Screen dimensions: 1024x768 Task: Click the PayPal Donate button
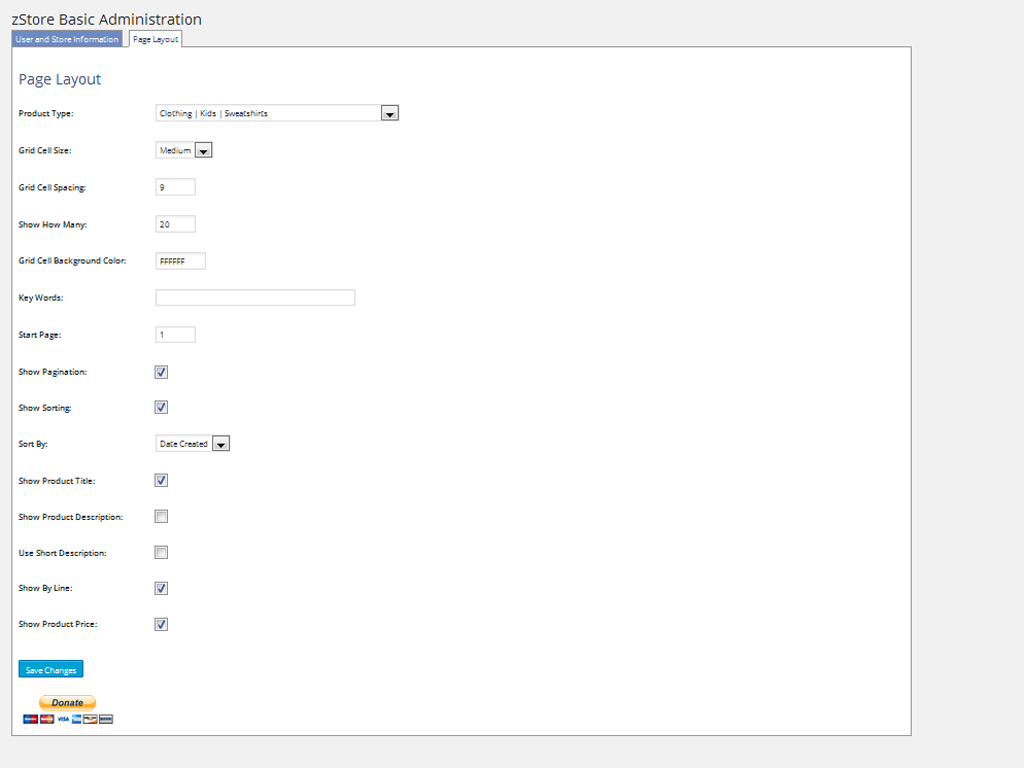coord(67,703)
